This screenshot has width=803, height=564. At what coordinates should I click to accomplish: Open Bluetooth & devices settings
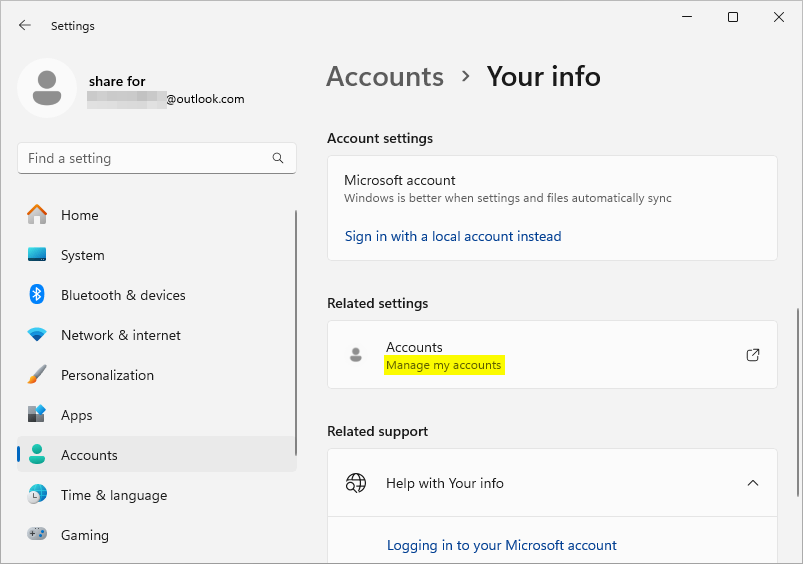pyautogui.click(x=123, y=295)
